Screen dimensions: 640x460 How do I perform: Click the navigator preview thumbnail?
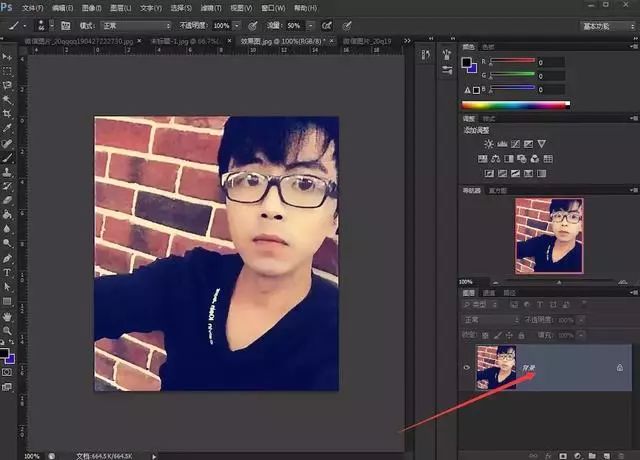tap(548, 235)
